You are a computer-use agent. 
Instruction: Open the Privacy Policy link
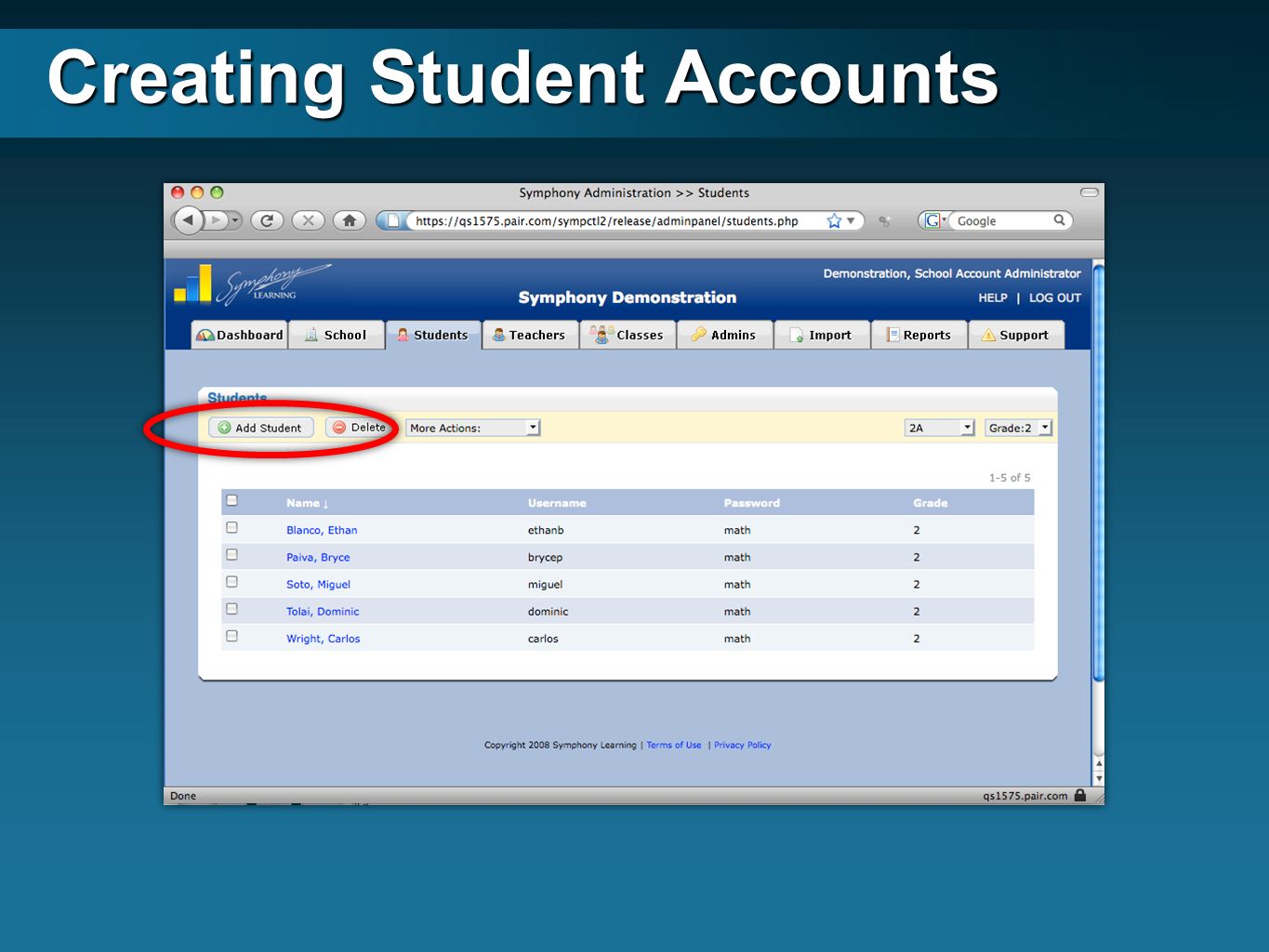point(743,745)
